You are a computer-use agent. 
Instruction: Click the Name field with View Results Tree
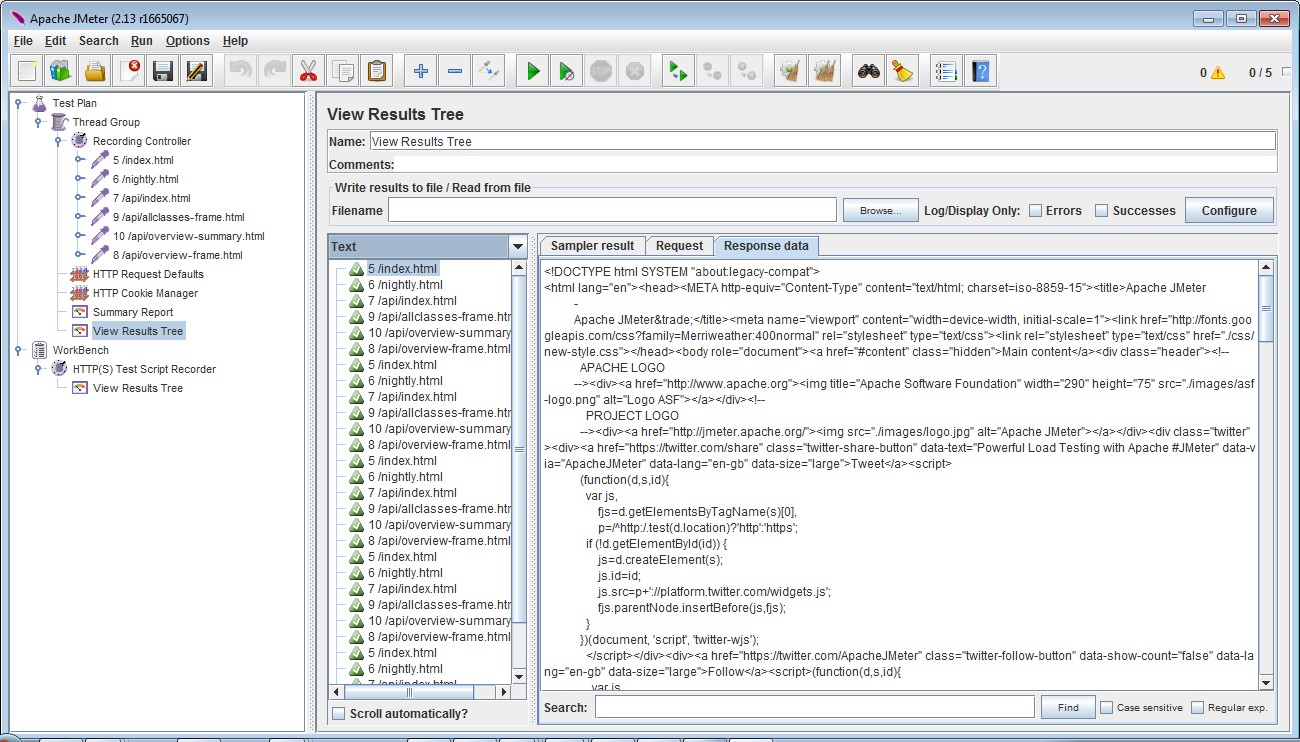(822, 141)
